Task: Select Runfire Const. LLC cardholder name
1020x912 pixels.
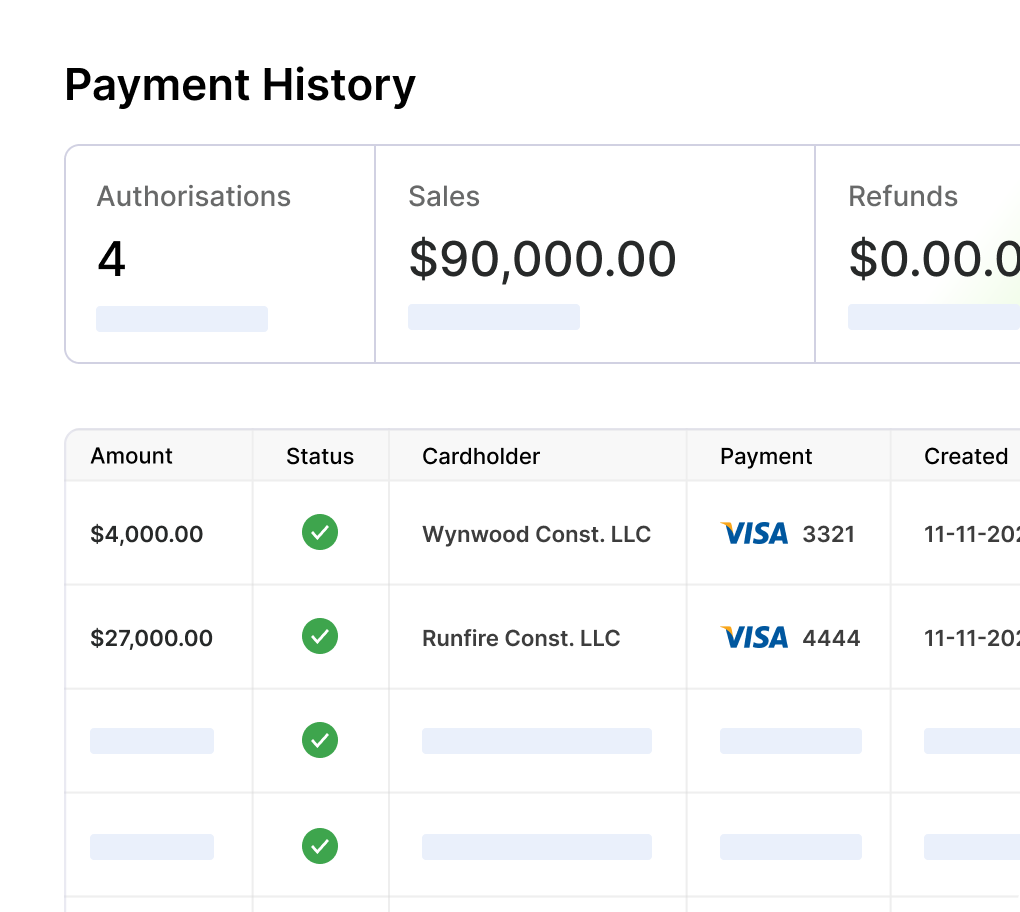Action: 521,638
